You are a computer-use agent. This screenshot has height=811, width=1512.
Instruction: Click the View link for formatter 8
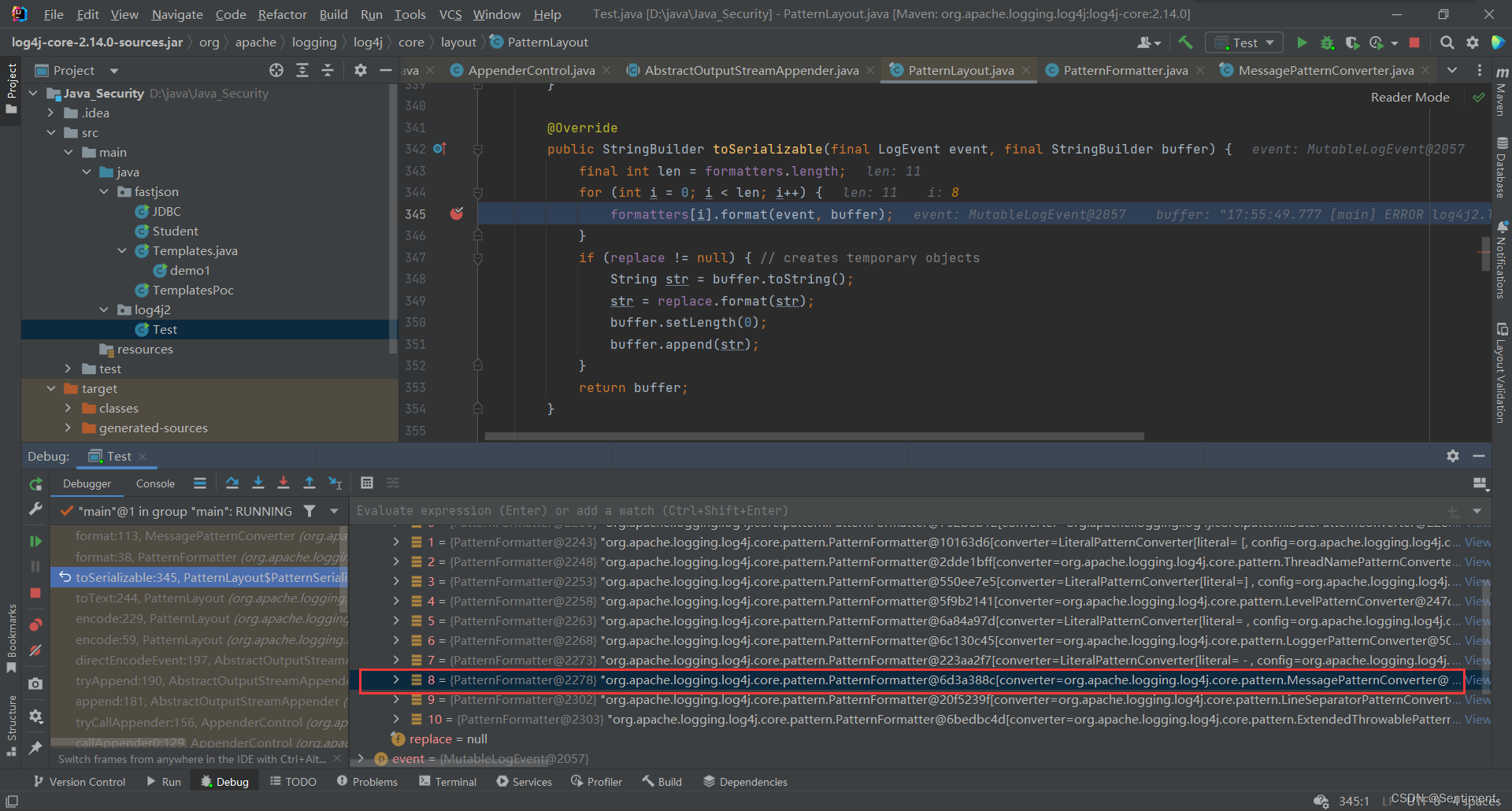coord(1477,680)
